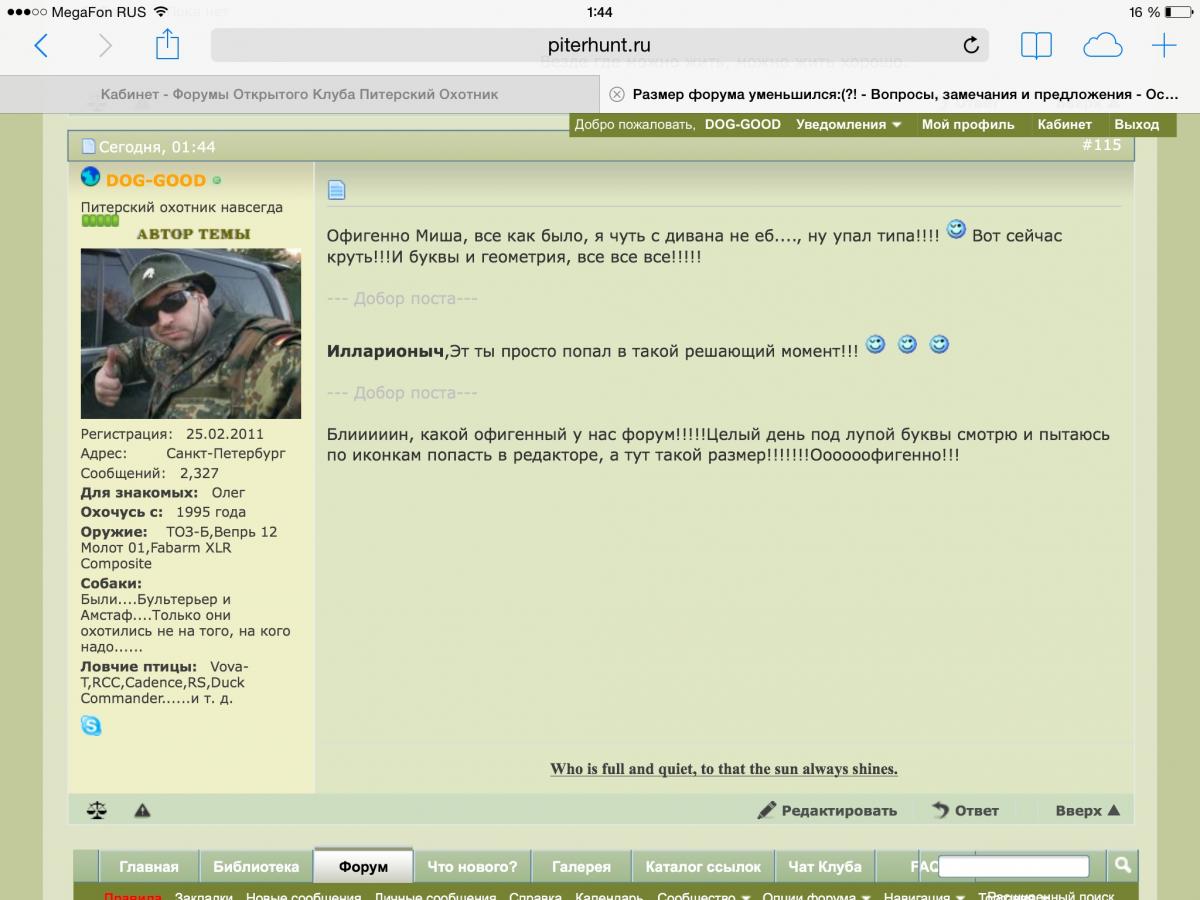Open Safari bookmarks book icon

click(x=1036, y=45)
